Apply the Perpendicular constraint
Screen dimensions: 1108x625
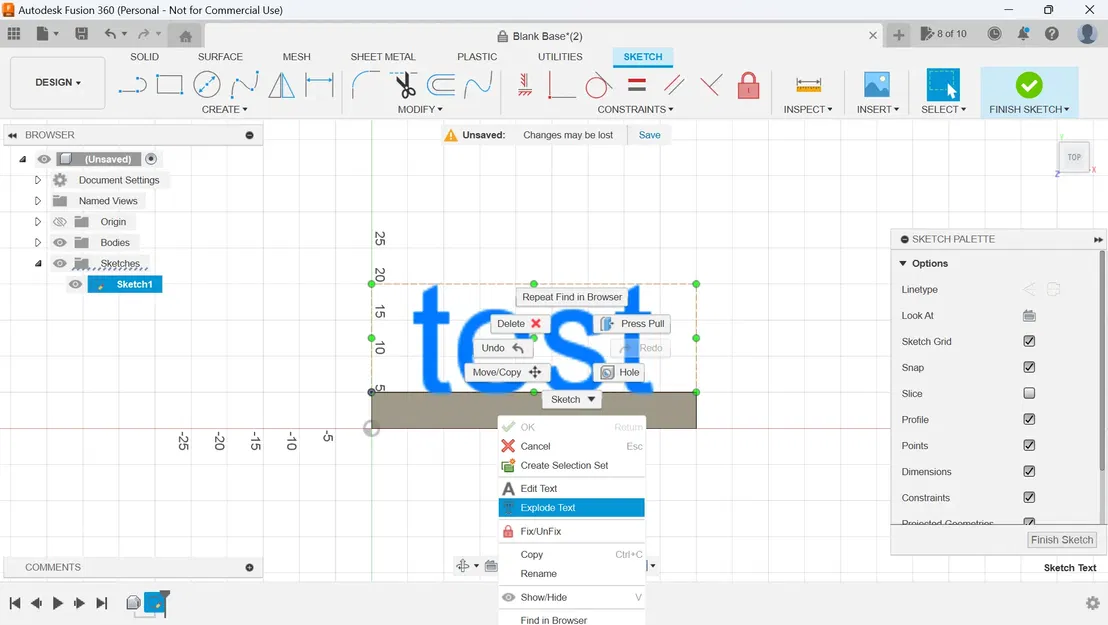[x=711, y=86]
